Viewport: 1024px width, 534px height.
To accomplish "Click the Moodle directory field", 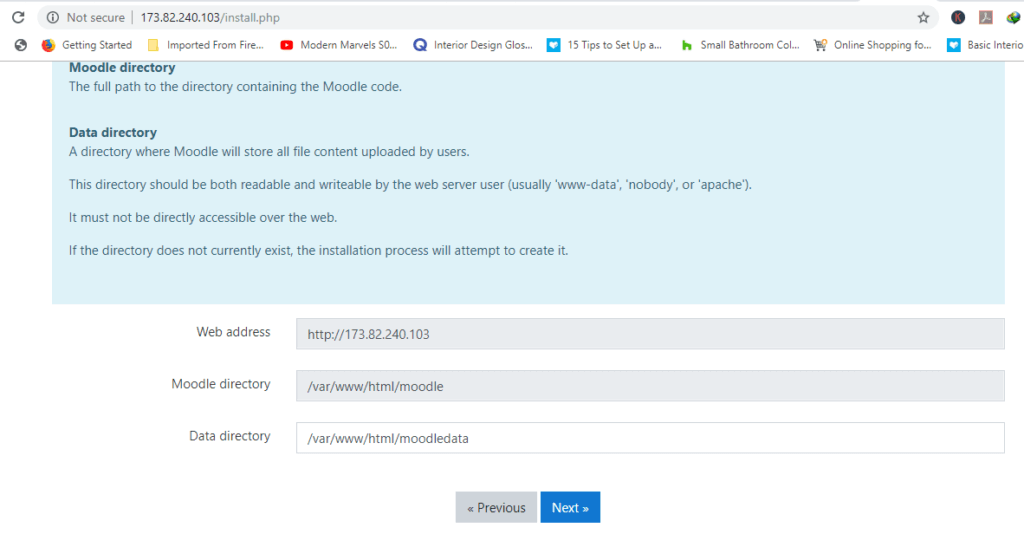I will [649, 386].
